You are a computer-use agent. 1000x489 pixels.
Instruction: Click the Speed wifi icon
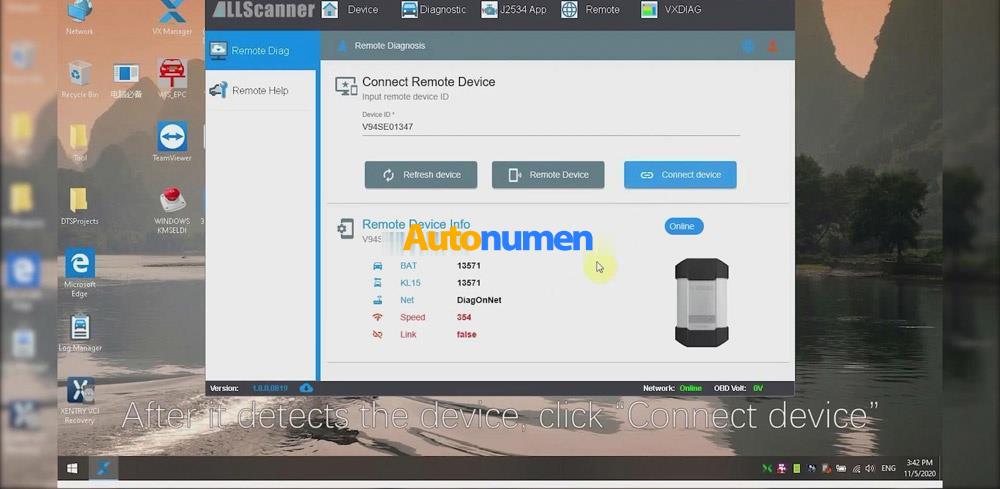click(378, 317)
